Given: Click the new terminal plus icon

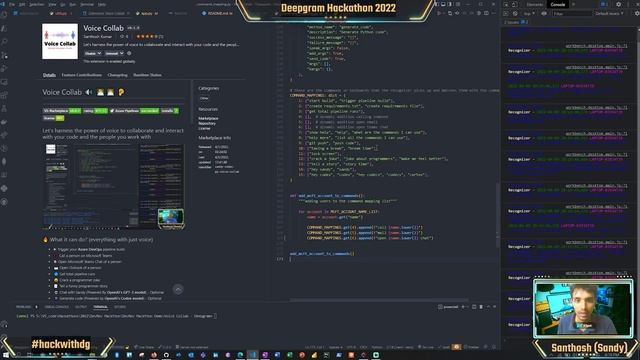Looking at the screenshot, I should point(462,307).
